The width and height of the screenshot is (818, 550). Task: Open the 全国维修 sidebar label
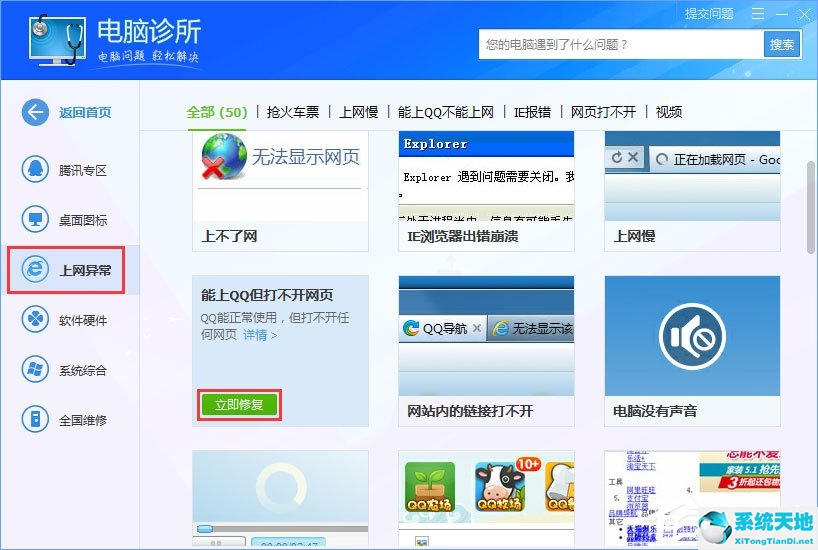click(83, 420)
